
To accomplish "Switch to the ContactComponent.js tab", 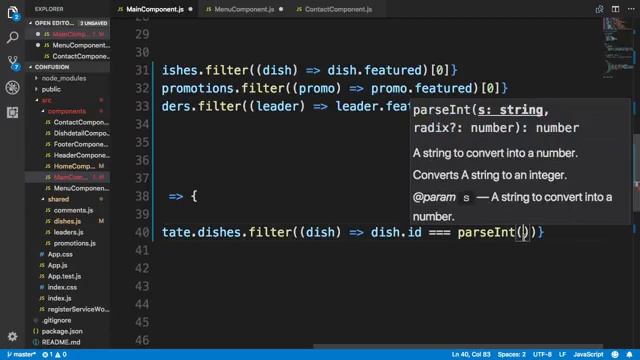I will pyautogui.click(x=338, y=9).
